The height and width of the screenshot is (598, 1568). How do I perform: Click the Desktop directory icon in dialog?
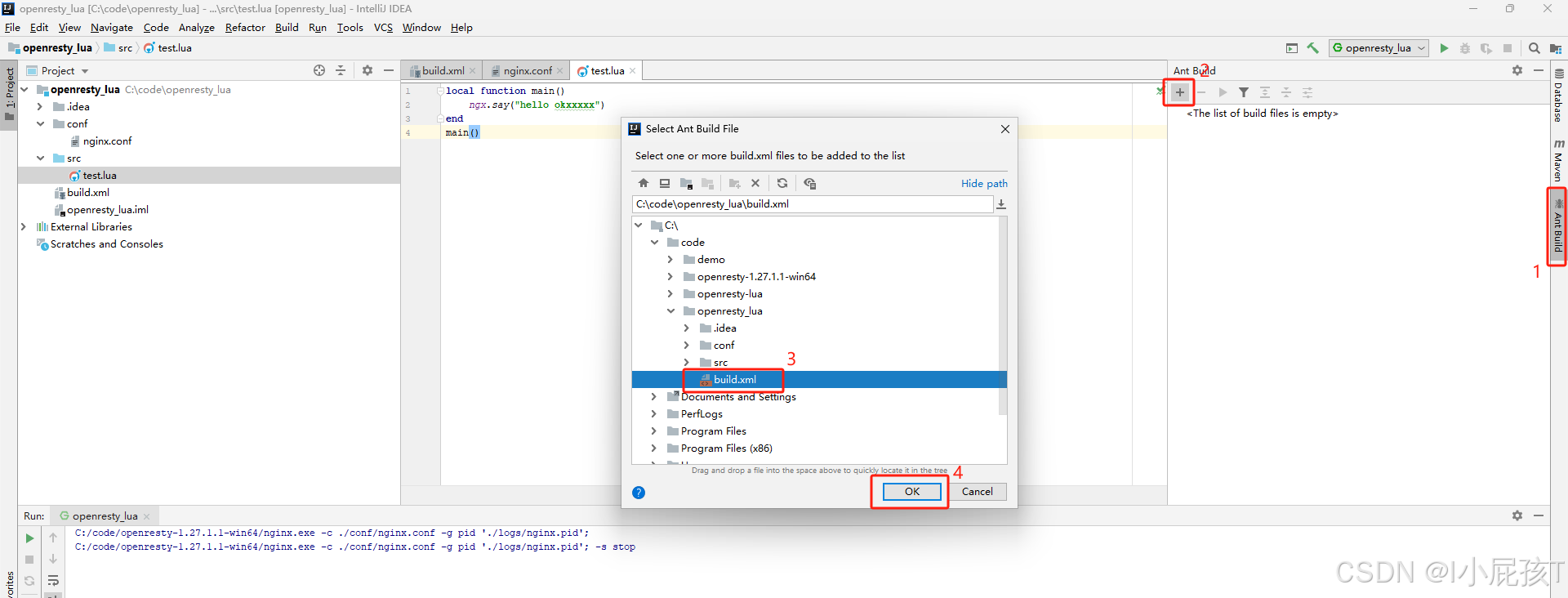(665, 183)
